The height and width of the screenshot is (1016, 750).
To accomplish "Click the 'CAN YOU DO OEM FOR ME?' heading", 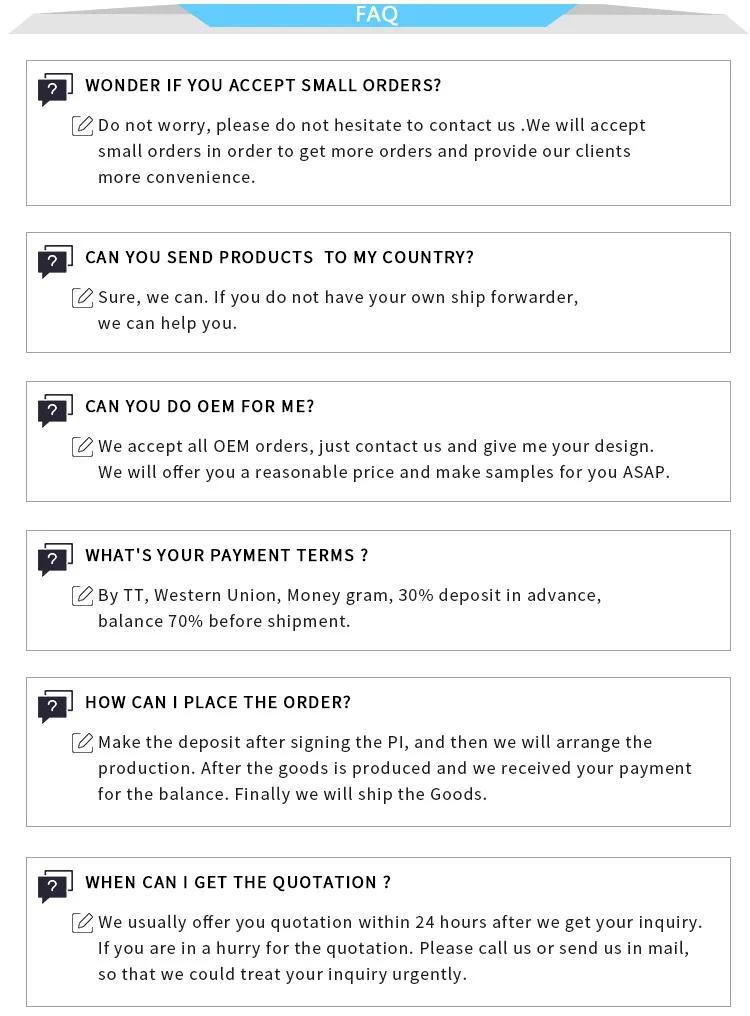I will pos(200,407).
